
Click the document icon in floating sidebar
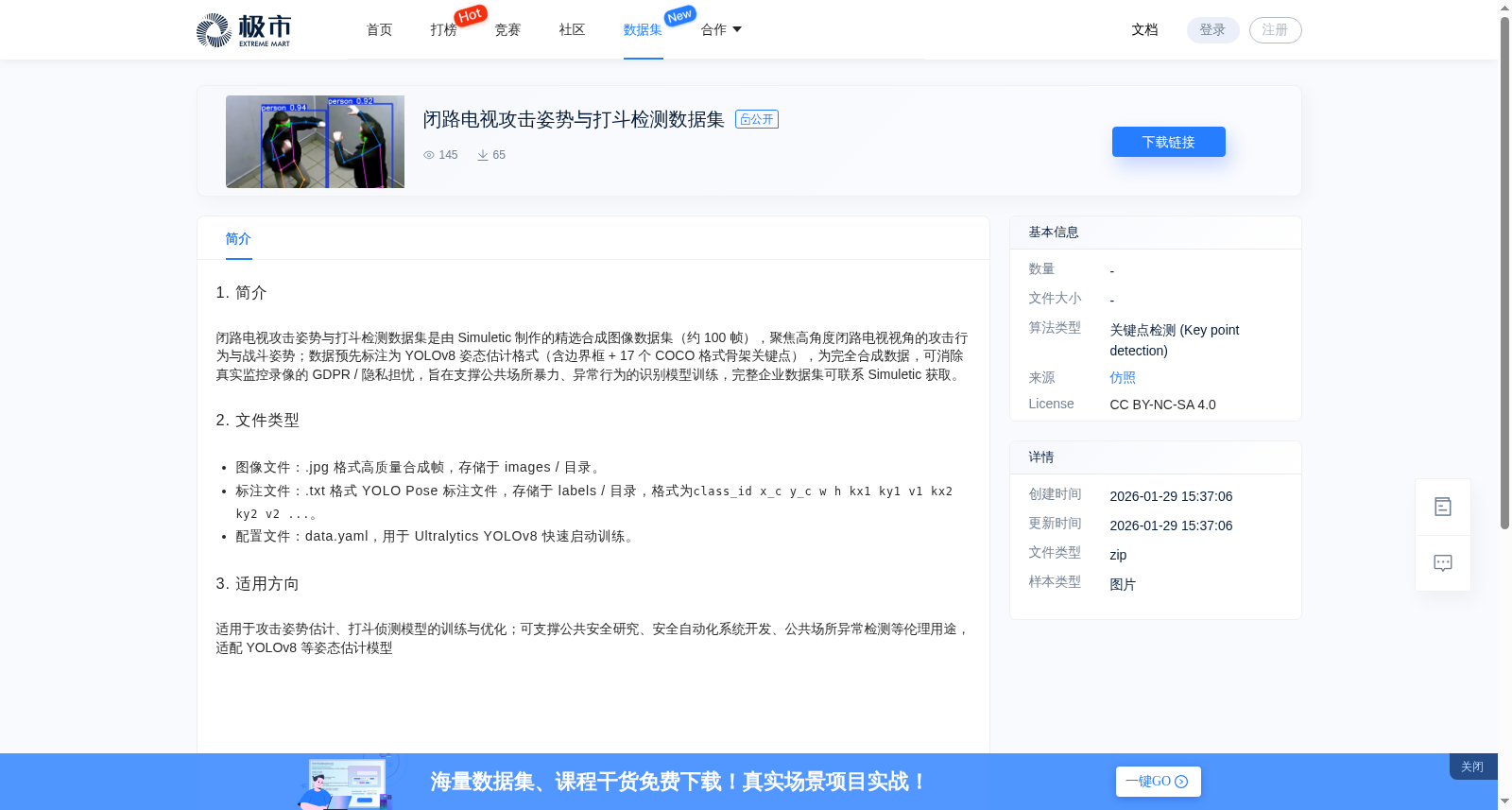pos(1443,507)
